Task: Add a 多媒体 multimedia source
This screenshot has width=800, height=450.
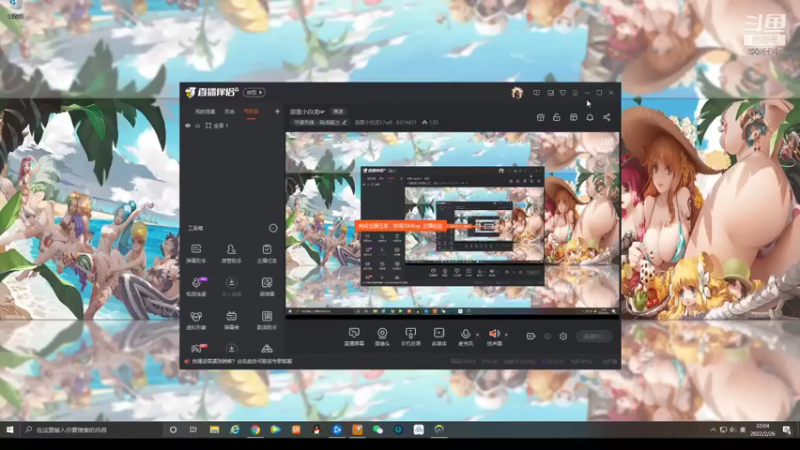Action: point(439,337)
